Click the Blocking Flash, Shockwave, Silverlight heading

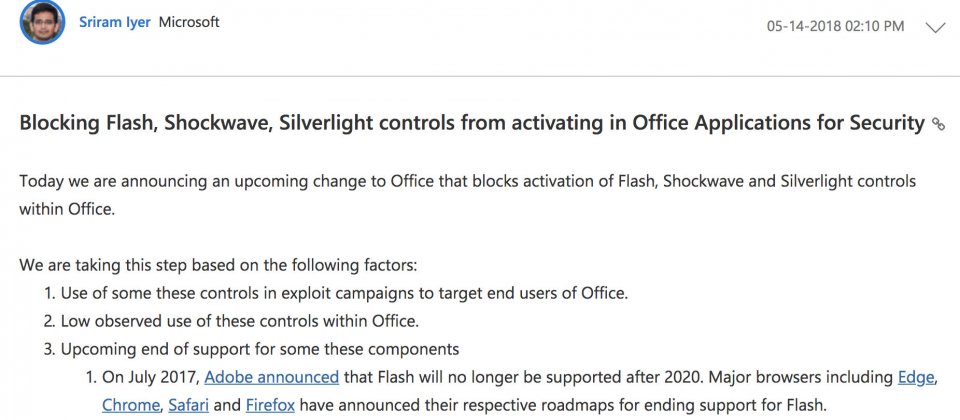pos(472,124)
